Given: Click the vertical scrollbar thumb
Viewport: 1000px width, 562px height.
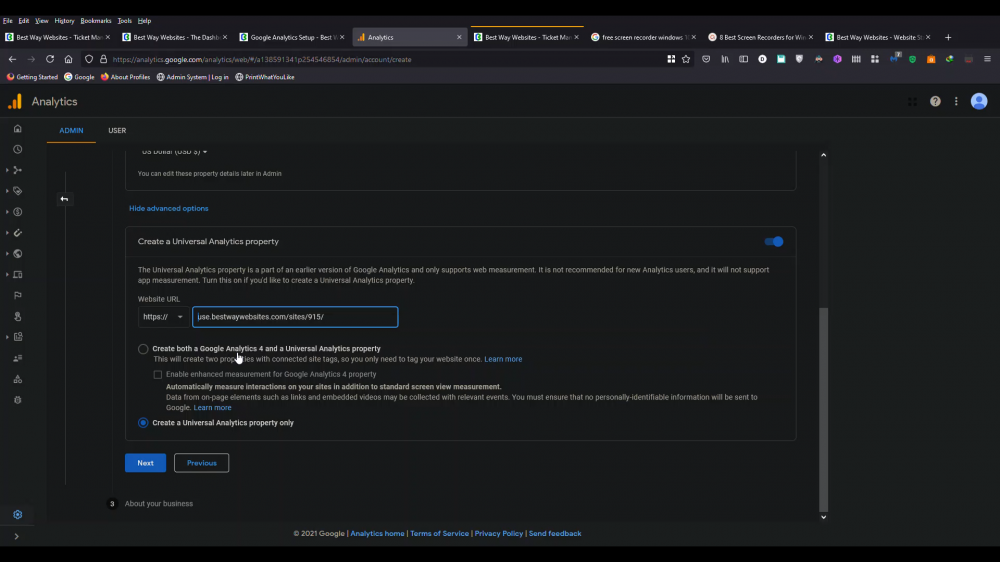Looking at the screenshot, I should pyautogui.click(x=823, y=410).
